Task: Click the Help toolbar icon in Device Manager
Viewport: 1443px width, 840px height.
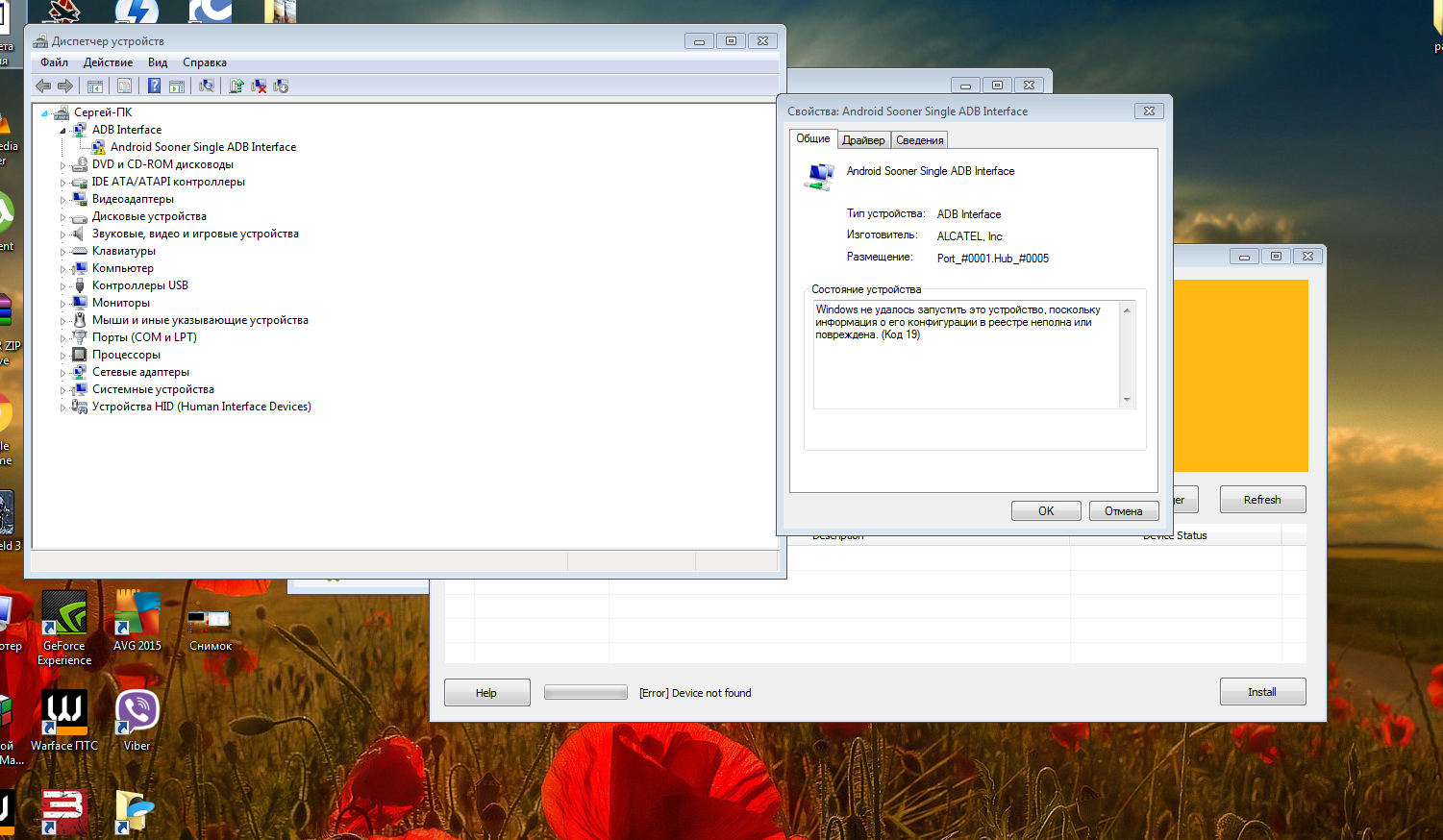Action: [154, 86]
